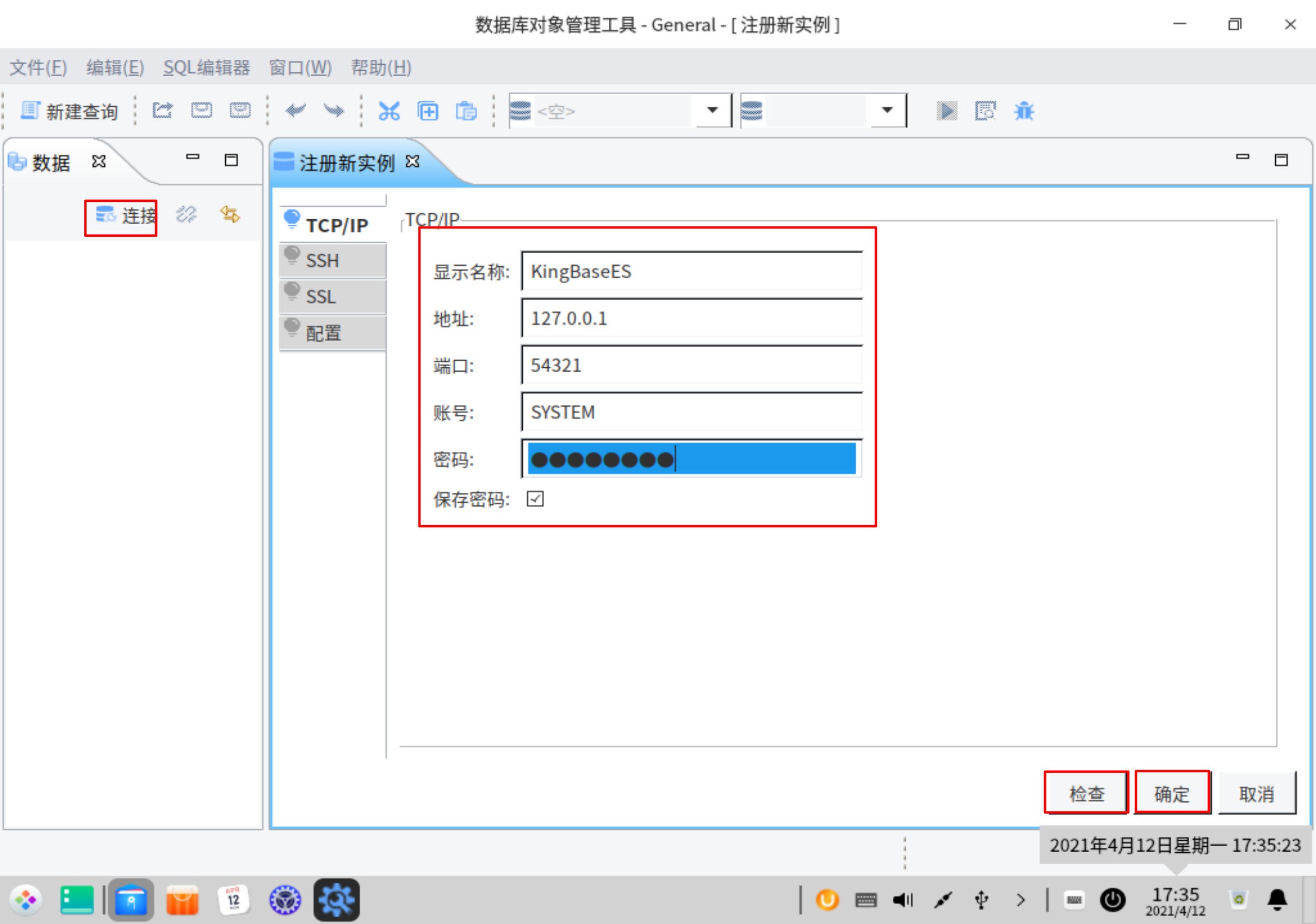Click the 端口 input field

point(691,365)
